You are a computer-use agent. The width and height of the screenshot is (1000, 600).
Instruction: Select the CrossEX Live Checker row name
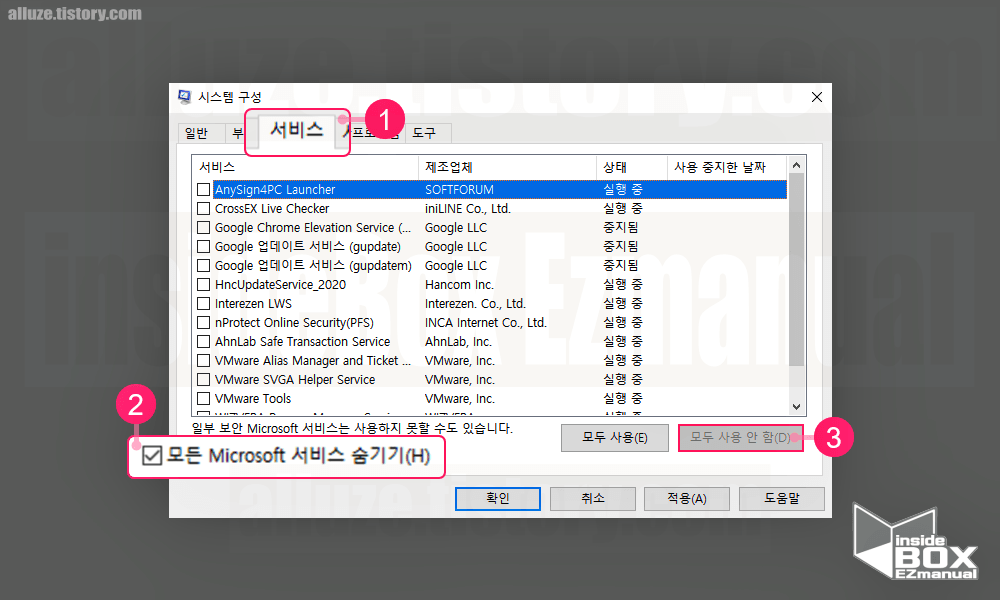pyautogui.click(x=272, y=209)
